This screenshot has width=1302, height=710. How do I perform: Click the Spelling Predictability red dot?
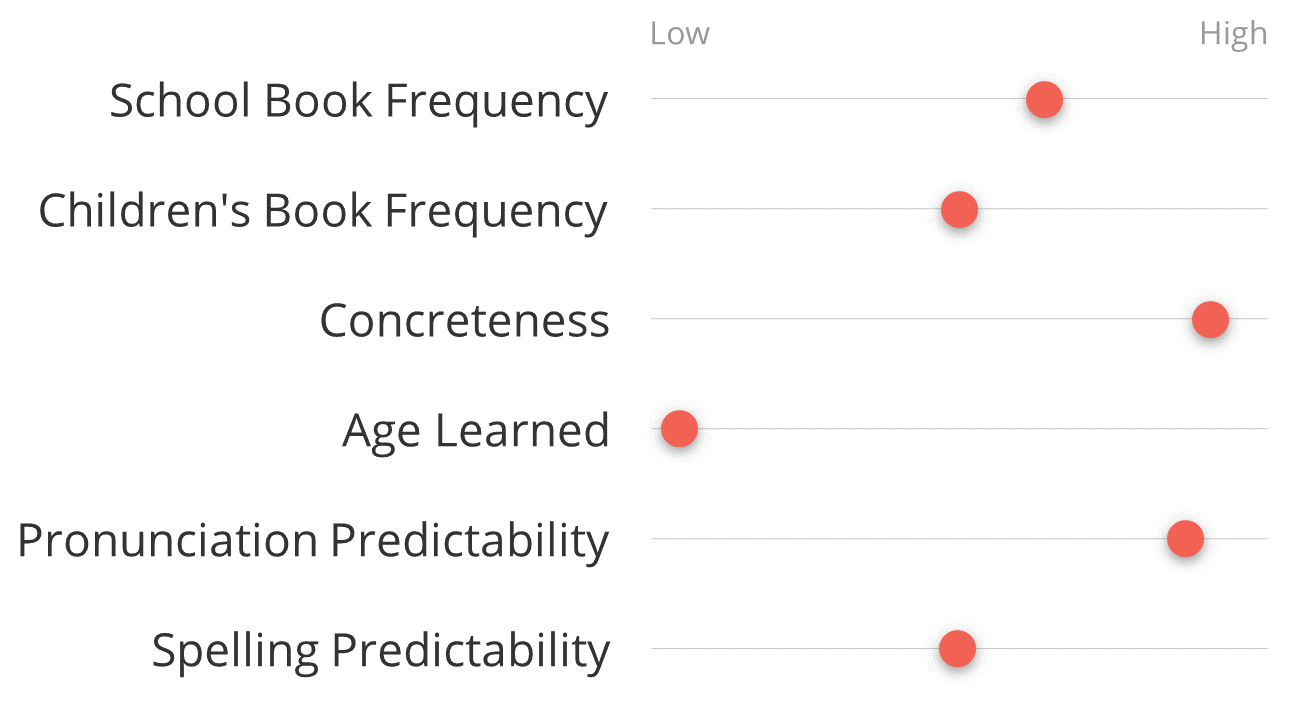[957, 649]
